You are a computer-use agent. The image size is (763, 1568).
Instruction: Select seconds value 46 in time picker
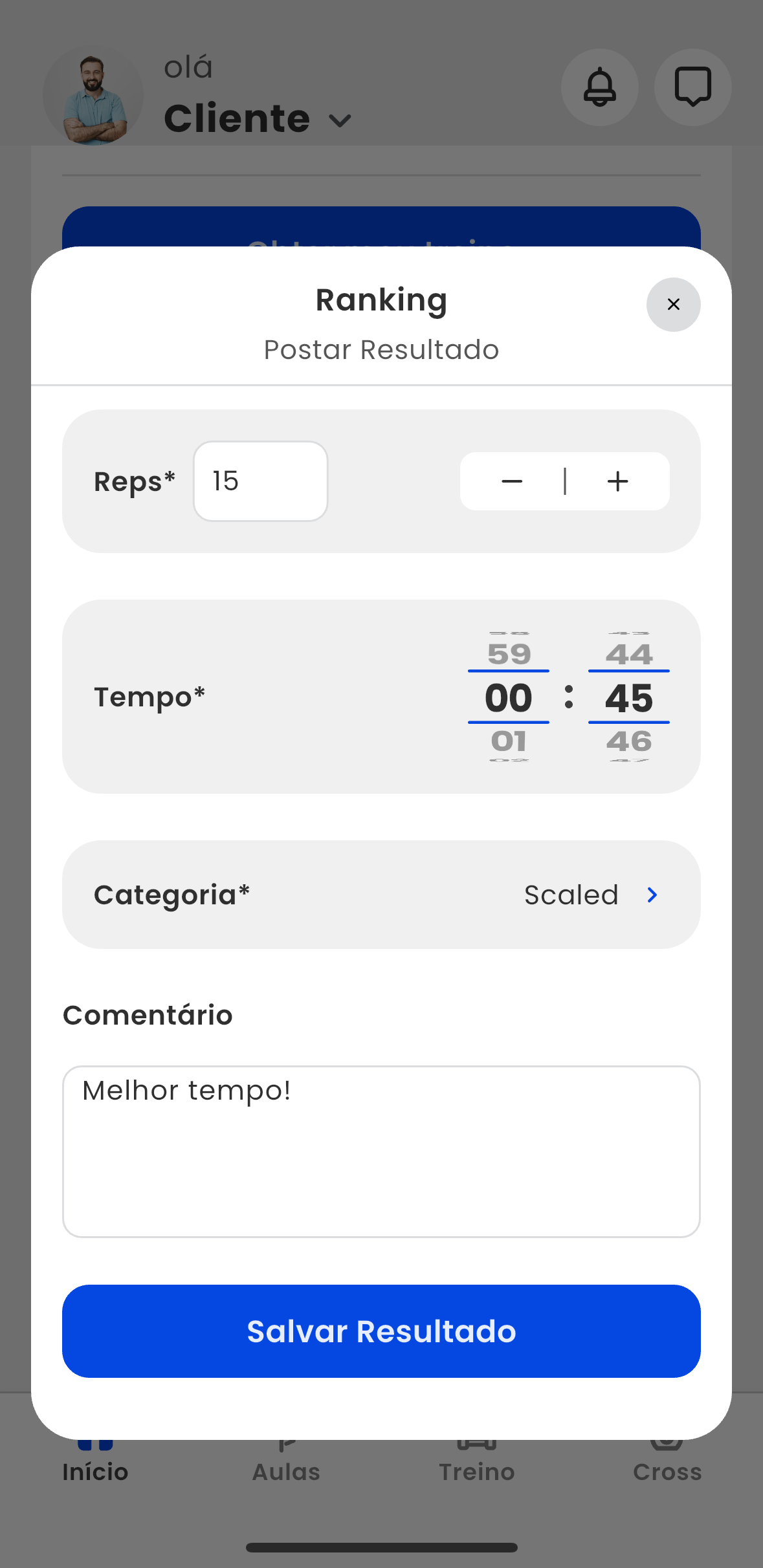[629, 741]
